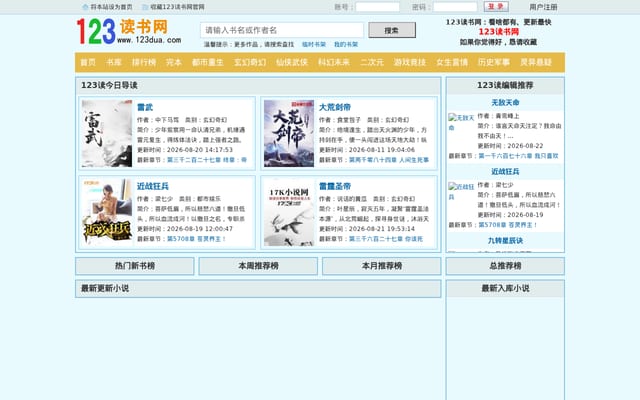Click the 最新入库小说 section header
This screenshot has height=400, width=640.
click(505, 289)
